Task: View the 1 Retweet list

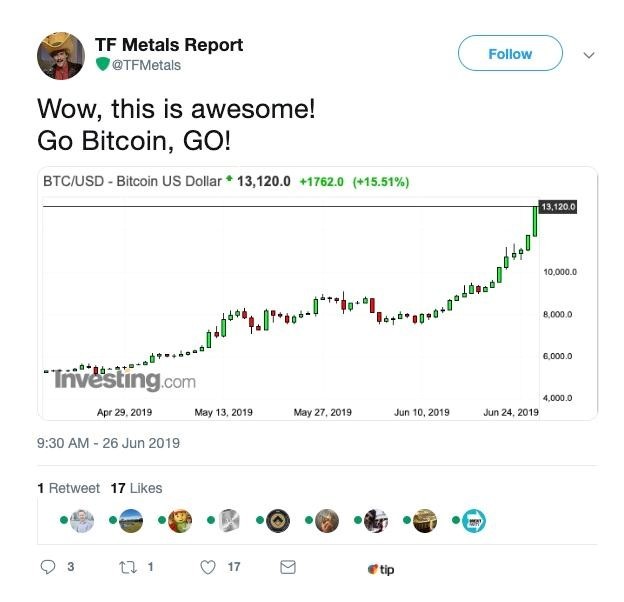Action: click(68, 488)
